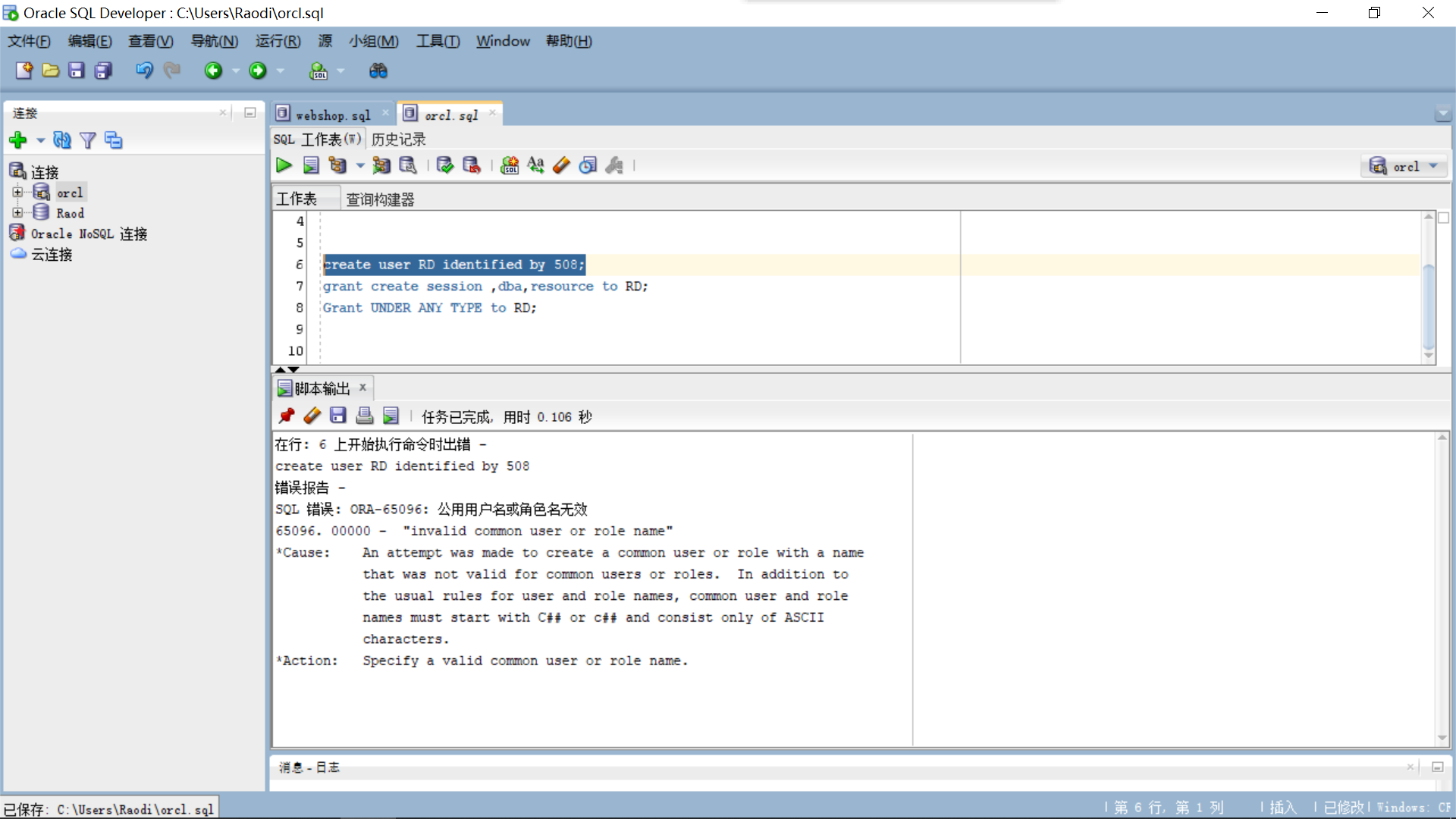Screen dimensions: 1456x819
Task: Add a new connection with green plus
Action: [18, 140]
